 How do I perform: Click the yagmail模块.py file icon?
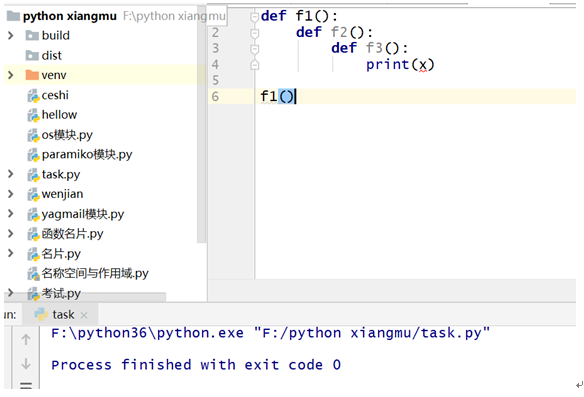(33, 215)
